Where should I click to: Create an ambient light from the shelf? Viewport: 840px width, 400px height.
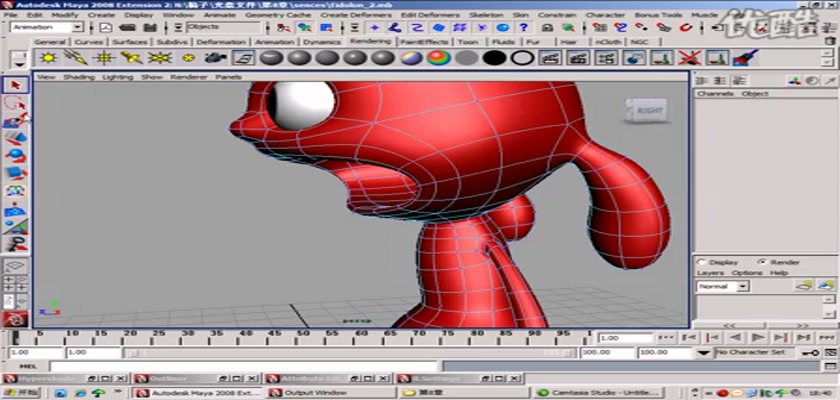[49, 57]
